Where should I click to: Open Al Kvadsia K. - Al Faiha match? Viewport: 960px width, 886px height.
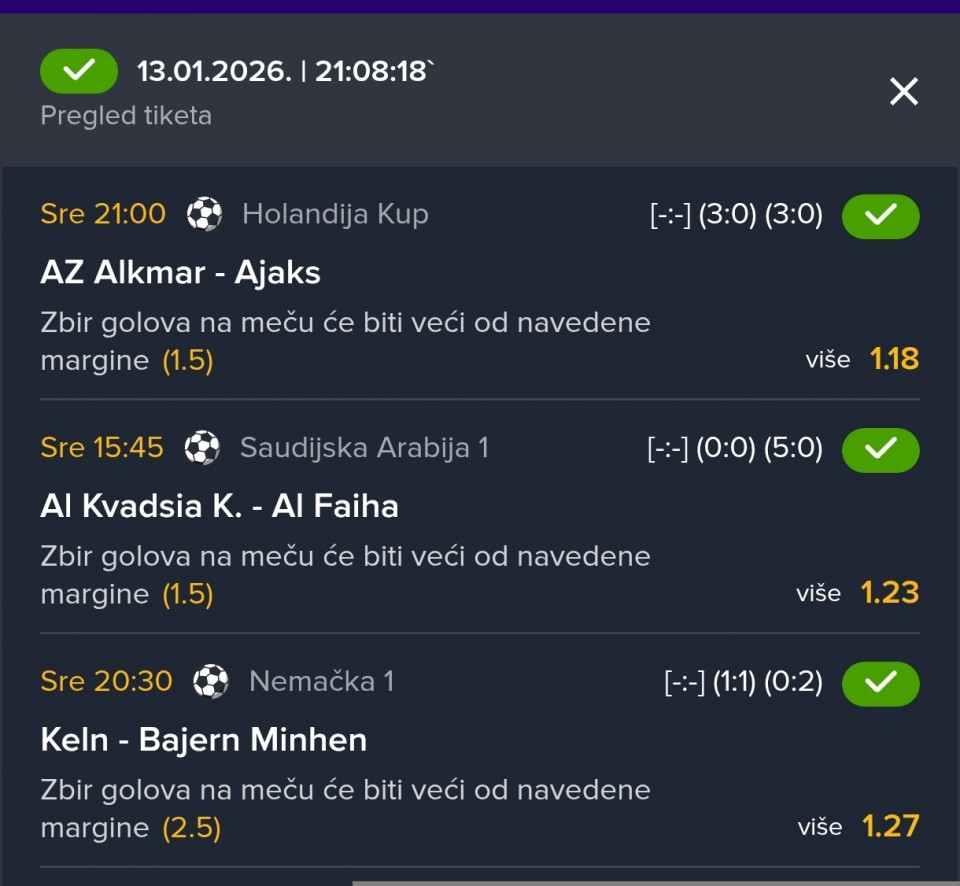tap(219, 506)
